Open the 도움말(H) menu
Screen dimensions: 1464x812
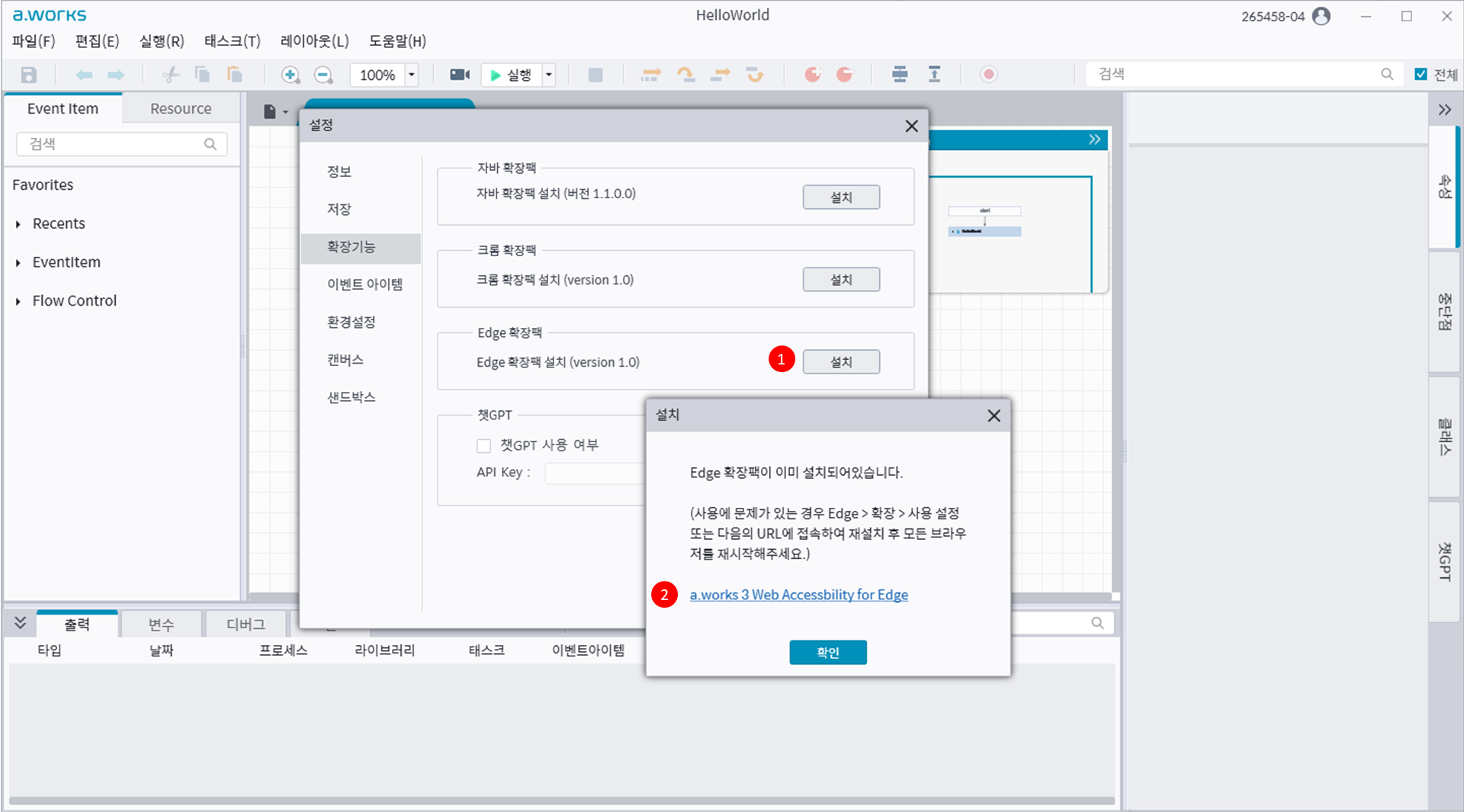coord(397,41)
